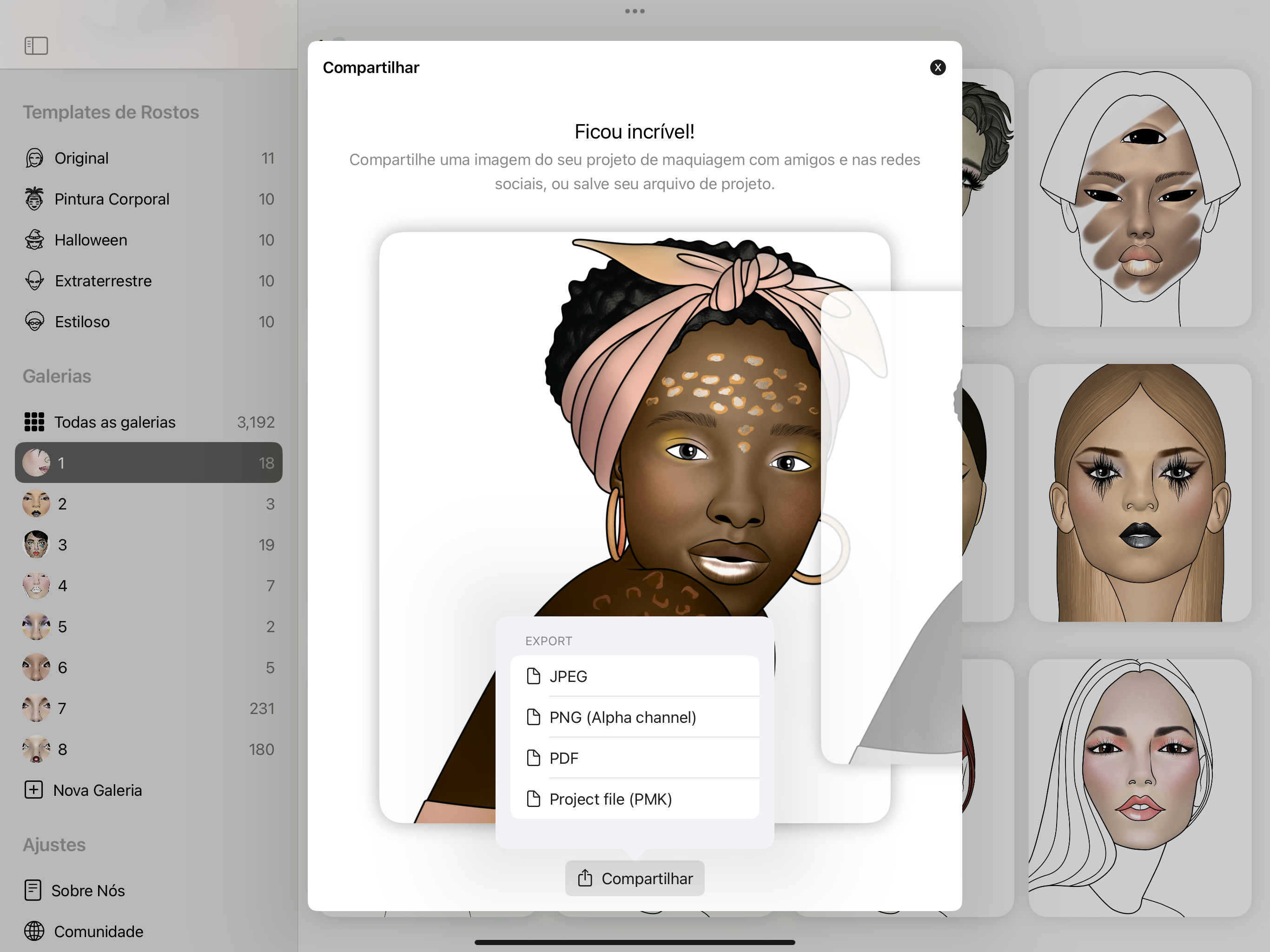Click the gallery 1 avatar thumbnail

36,463
